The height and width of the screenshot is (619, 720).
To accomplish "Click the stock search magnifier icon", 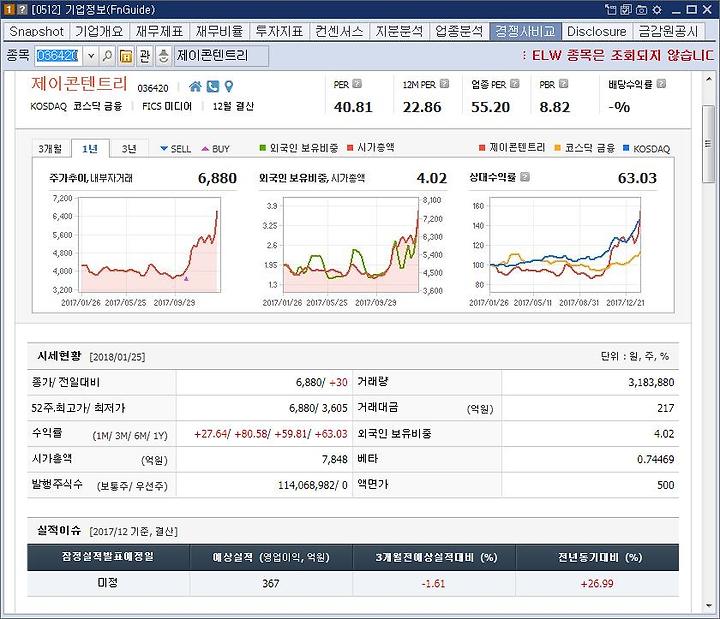I will (x=107, y=56).
